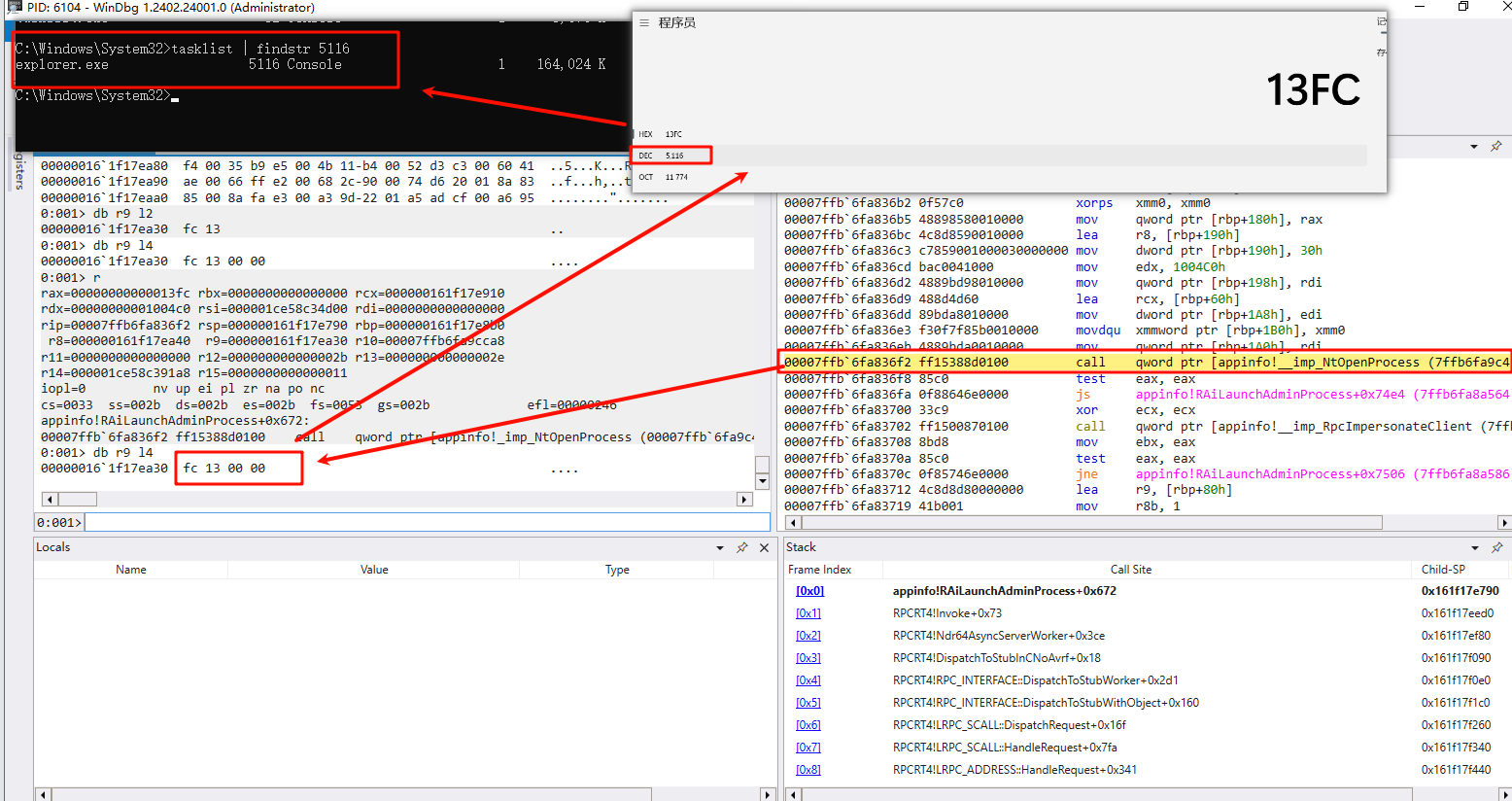Click the 'fc 13 00 00' memory dump bytes

coord(224,468)
